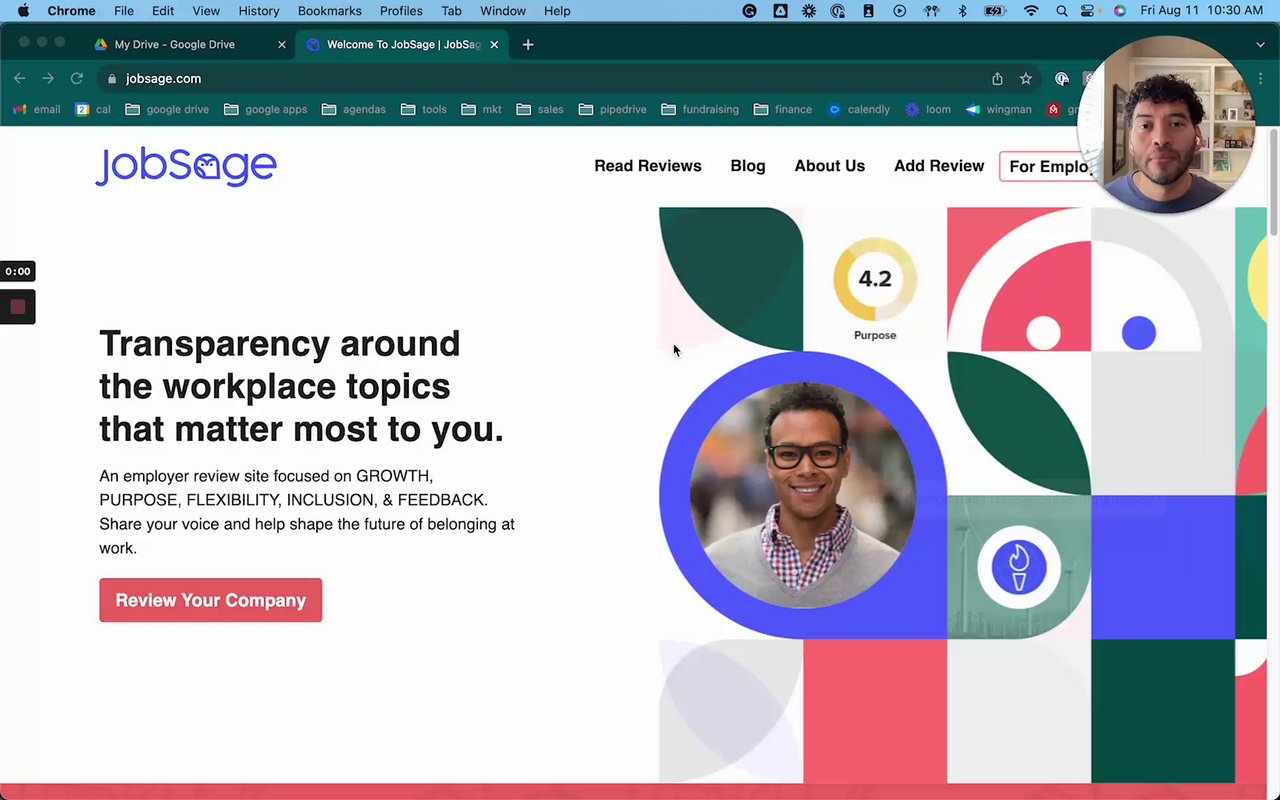Open the Apple menu

pos(23,11)
